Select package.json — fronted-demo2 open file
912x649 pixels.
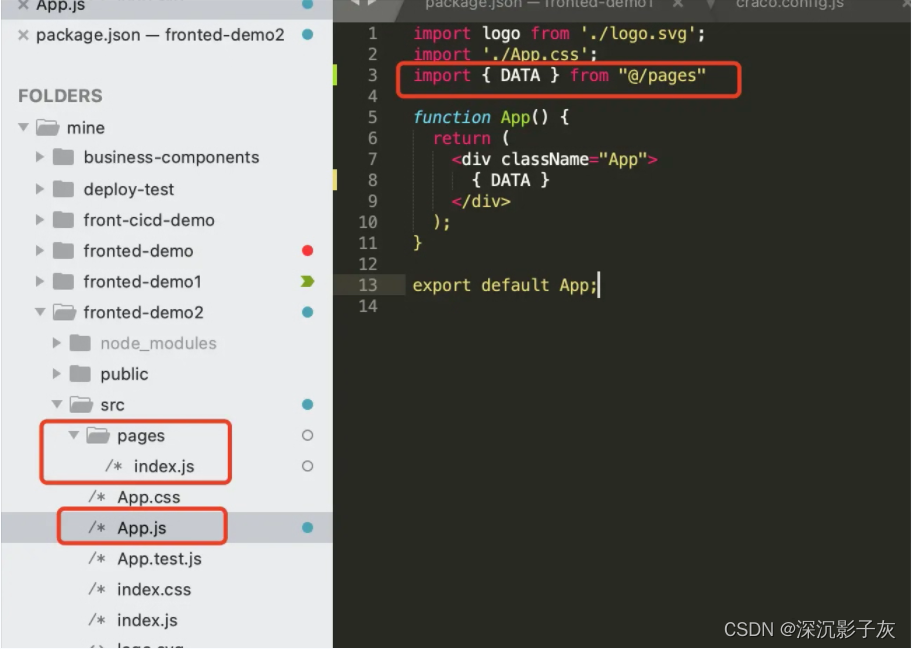click(160, 35)
